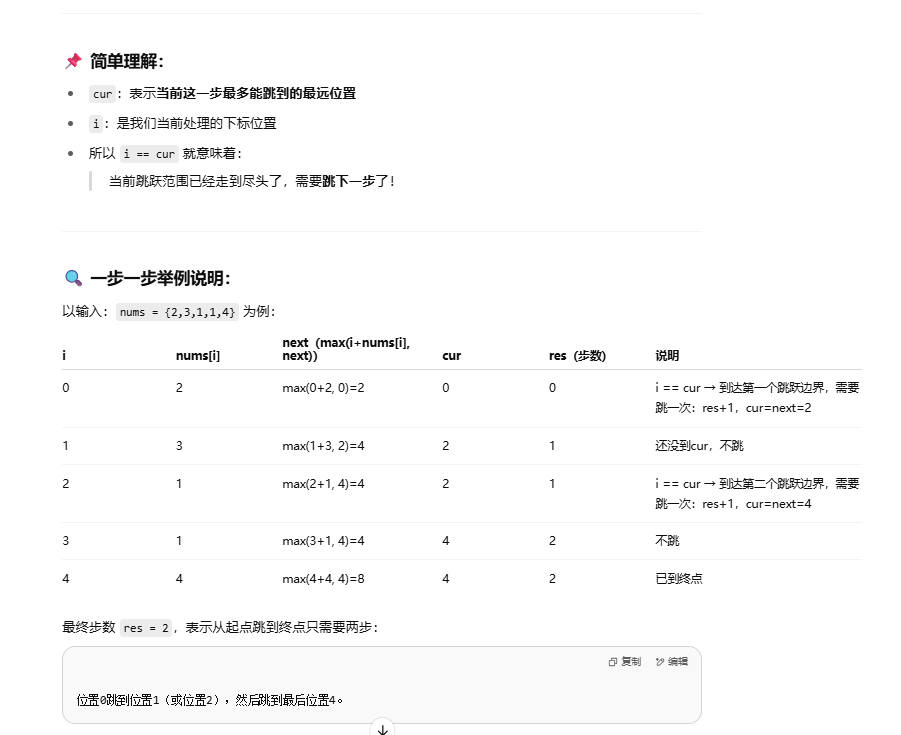The width and height of the screenshot is (901, 735).
Task: Click the code nums = {2,3,1,1,4}
Action: tap(177, 311)
